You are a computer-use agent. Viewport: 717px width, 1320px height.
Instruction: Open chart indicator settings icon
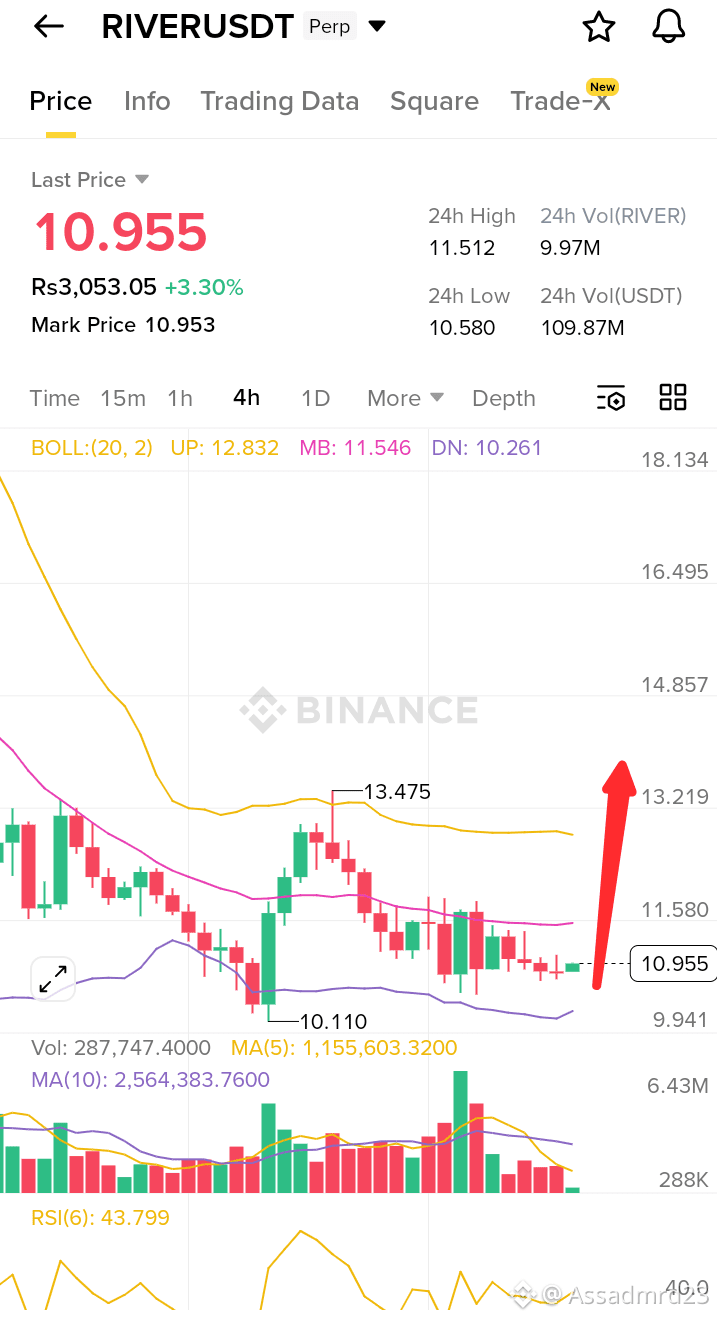coord(610,398)
